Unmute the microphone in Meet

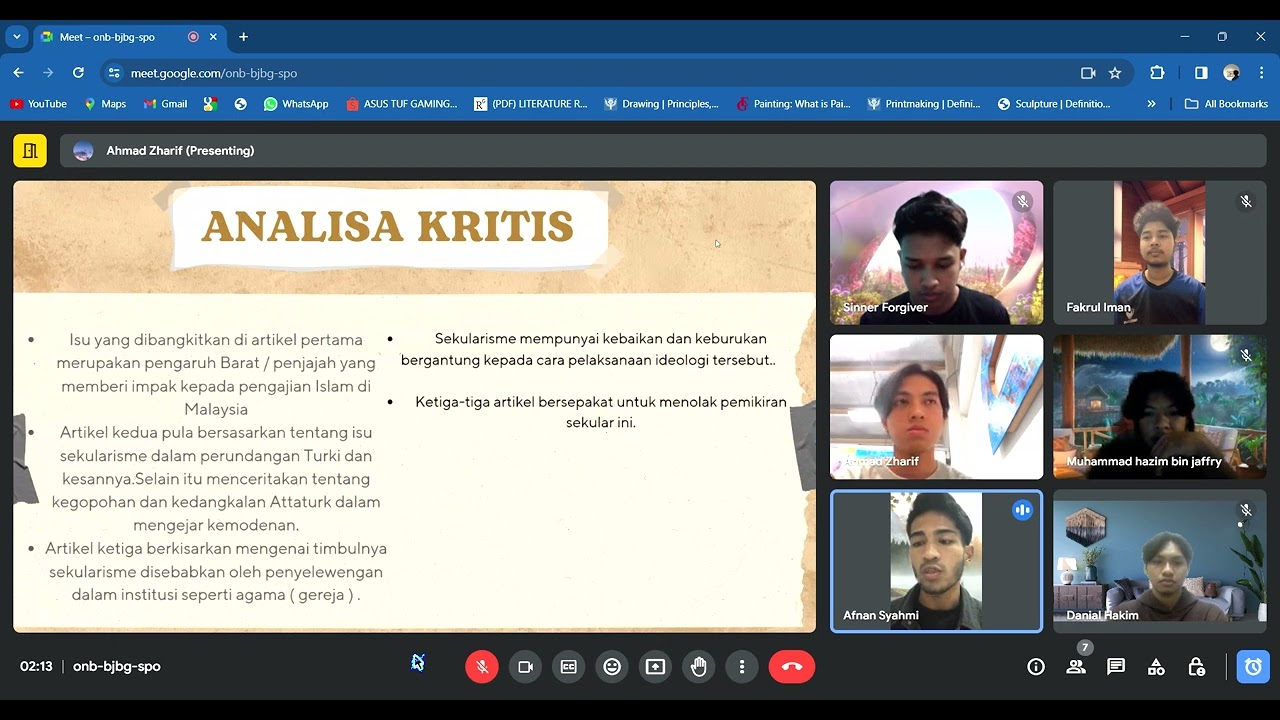pos(482,667)
